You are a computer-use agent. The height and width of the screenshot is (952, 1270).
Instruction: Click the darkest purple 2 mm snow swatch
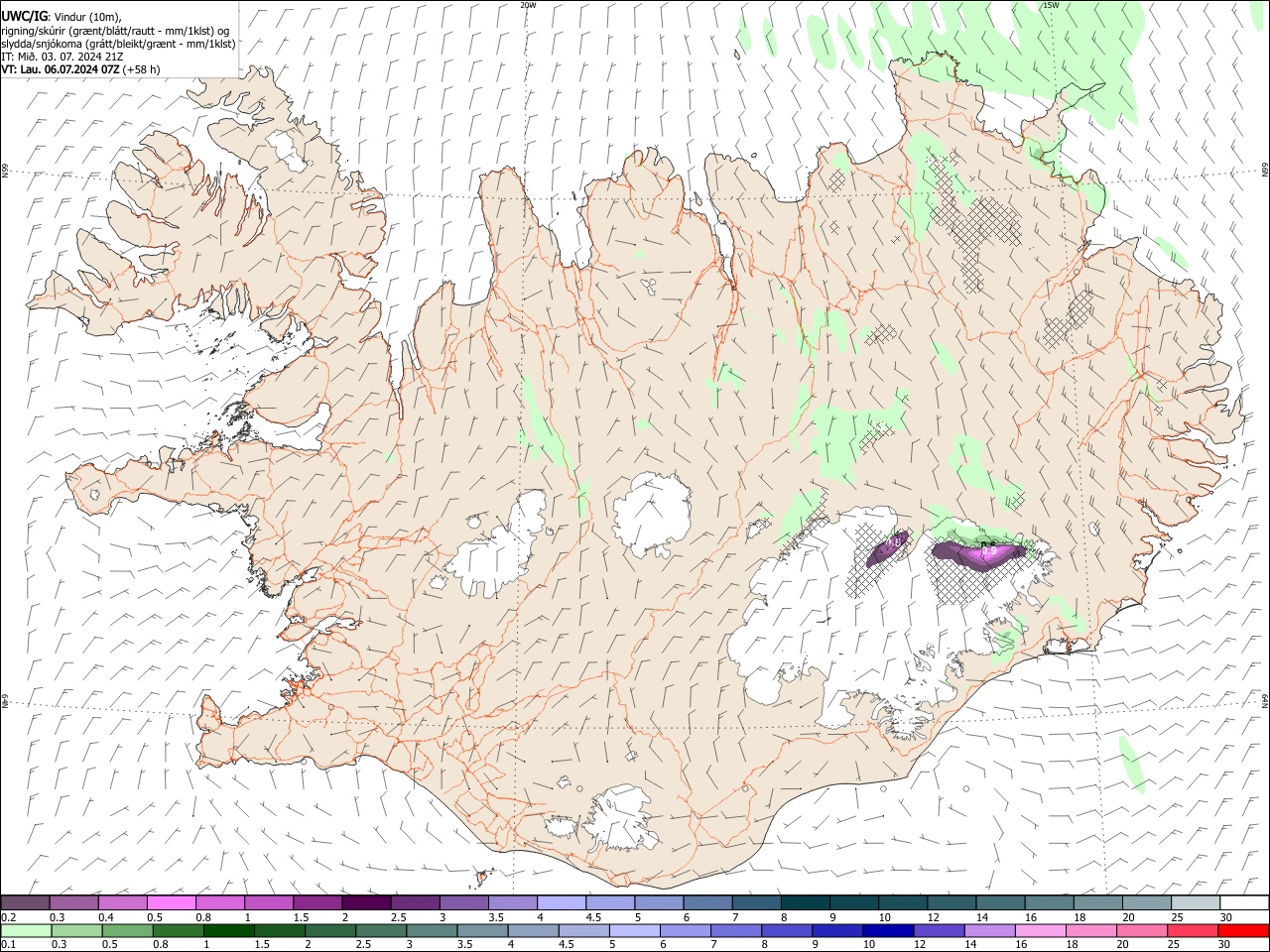pyautogui.click(x=366, y=902)
